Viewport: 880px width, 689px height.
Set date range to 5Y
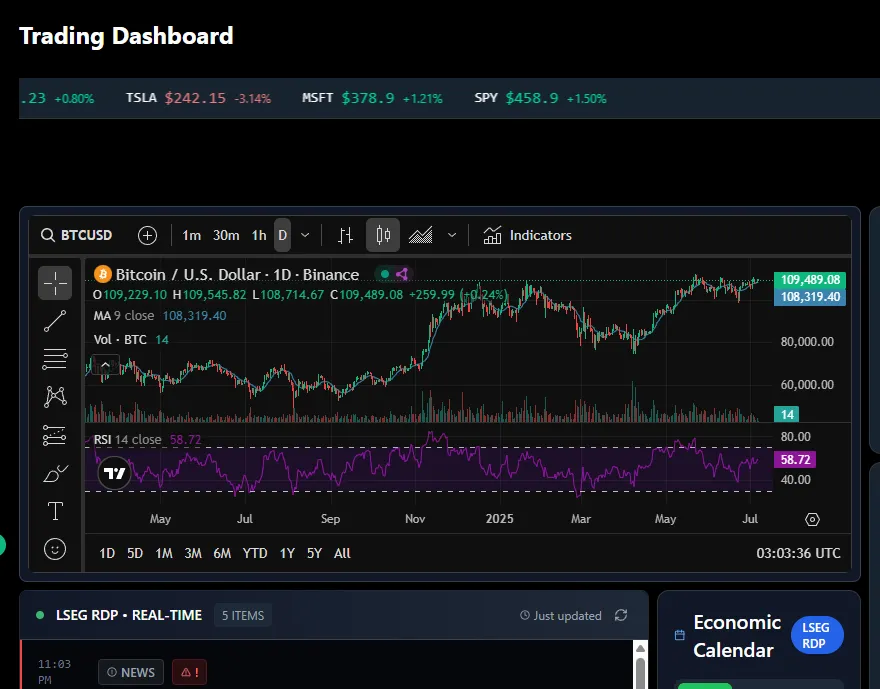pyautogui.click(x=314, y=554)
